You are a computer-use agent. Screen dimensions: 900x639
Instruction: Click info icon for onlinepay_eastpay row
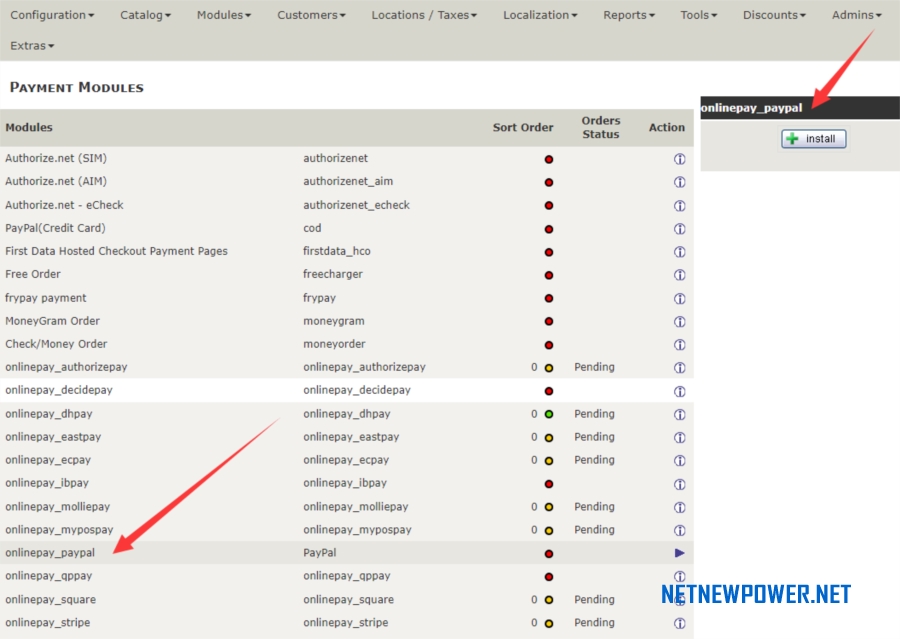(680, 437)
